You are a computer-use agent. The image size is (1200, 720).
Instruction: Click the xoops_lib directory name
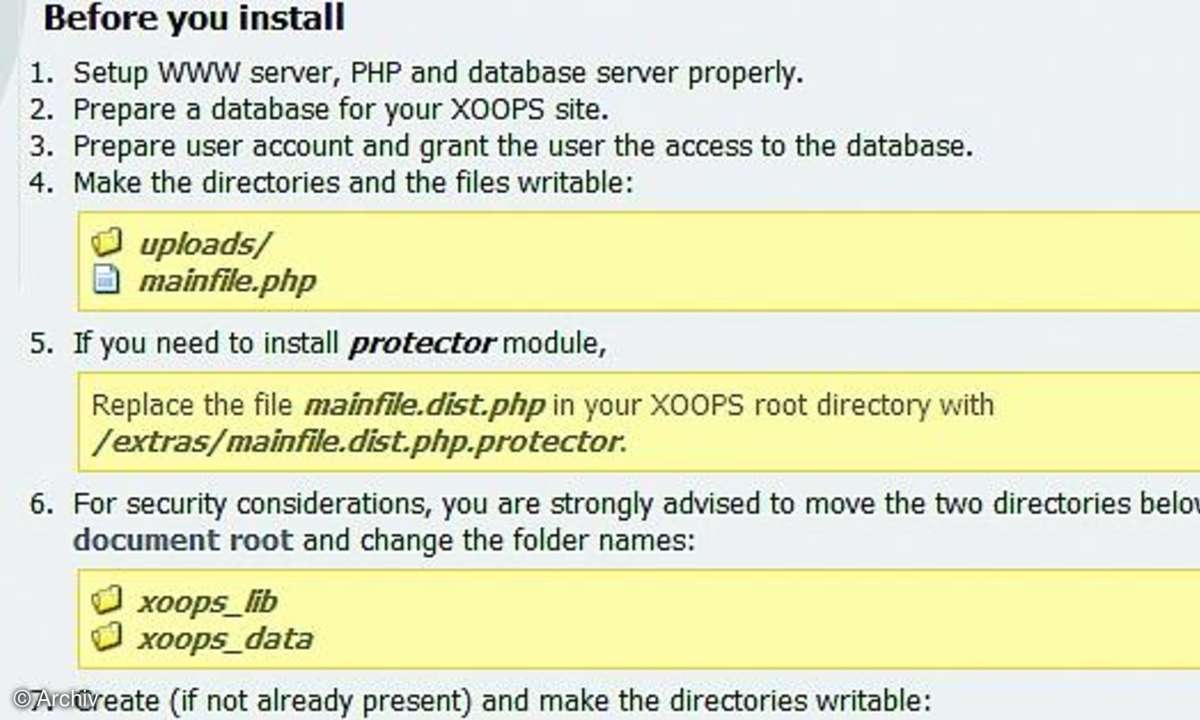click(x=207, y=602)
